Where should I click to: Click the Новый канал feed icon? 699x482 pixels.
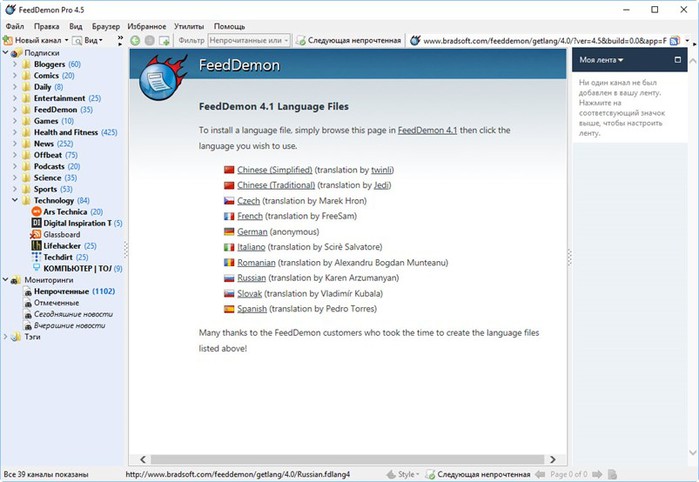[x=7, y=41]
